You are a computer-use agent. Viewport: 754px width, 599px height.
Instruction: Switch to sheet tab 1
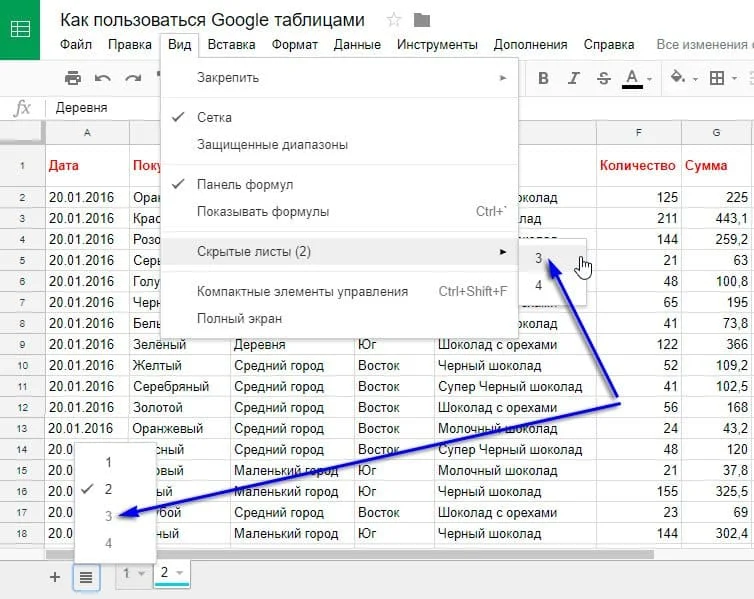(x=126, y=573)
